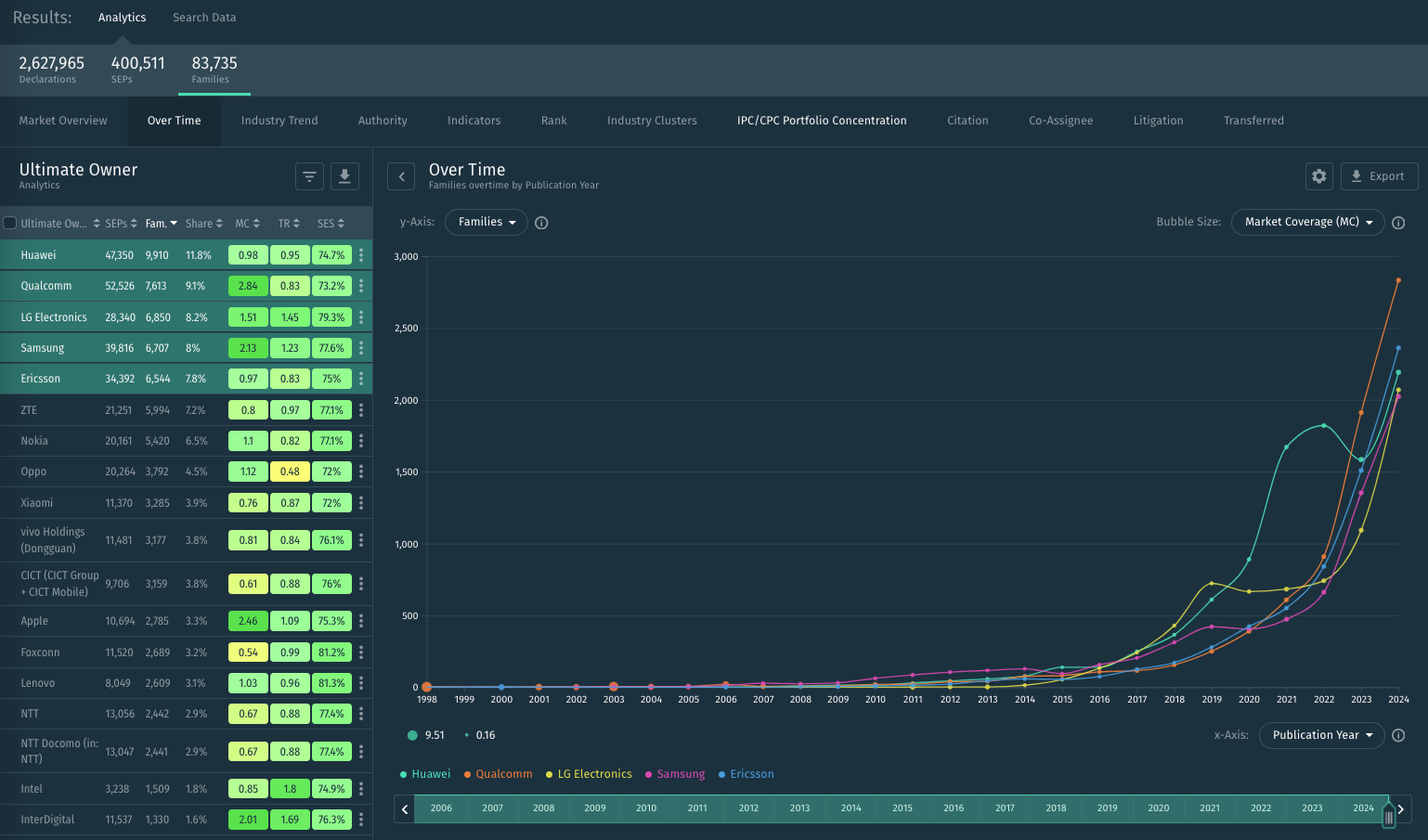Sort by Ultimate Owner column header
This screenshot has width=1428, height=840.
coord(59,224)
